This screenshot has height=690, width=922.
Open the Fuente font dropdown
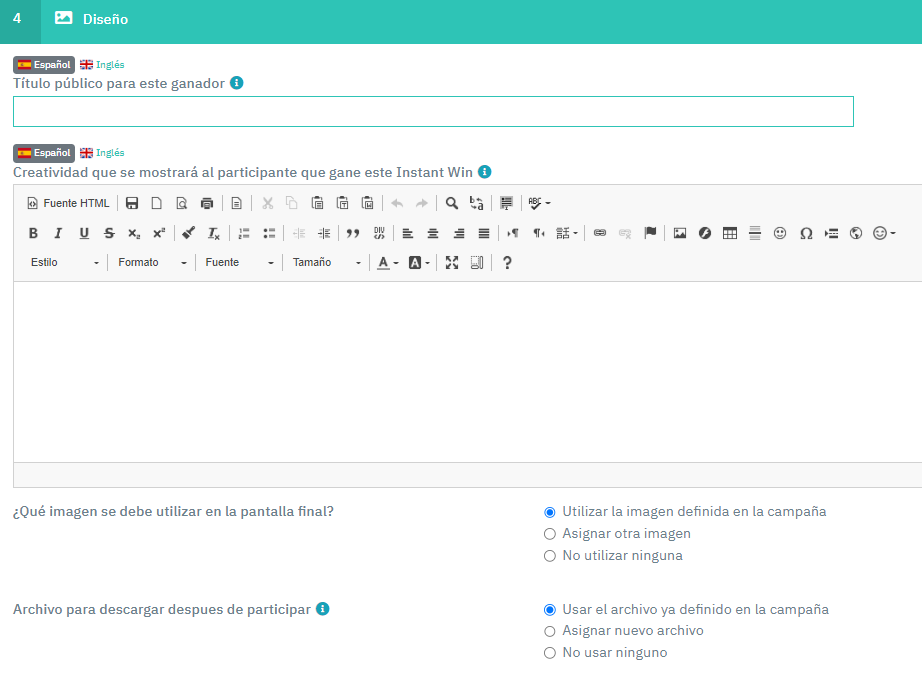[x=239, y=262]
